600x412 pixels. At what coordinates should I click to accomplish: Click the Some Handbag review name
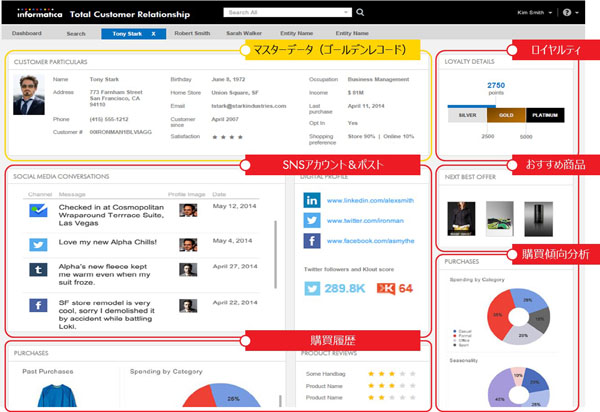point(326,374)
